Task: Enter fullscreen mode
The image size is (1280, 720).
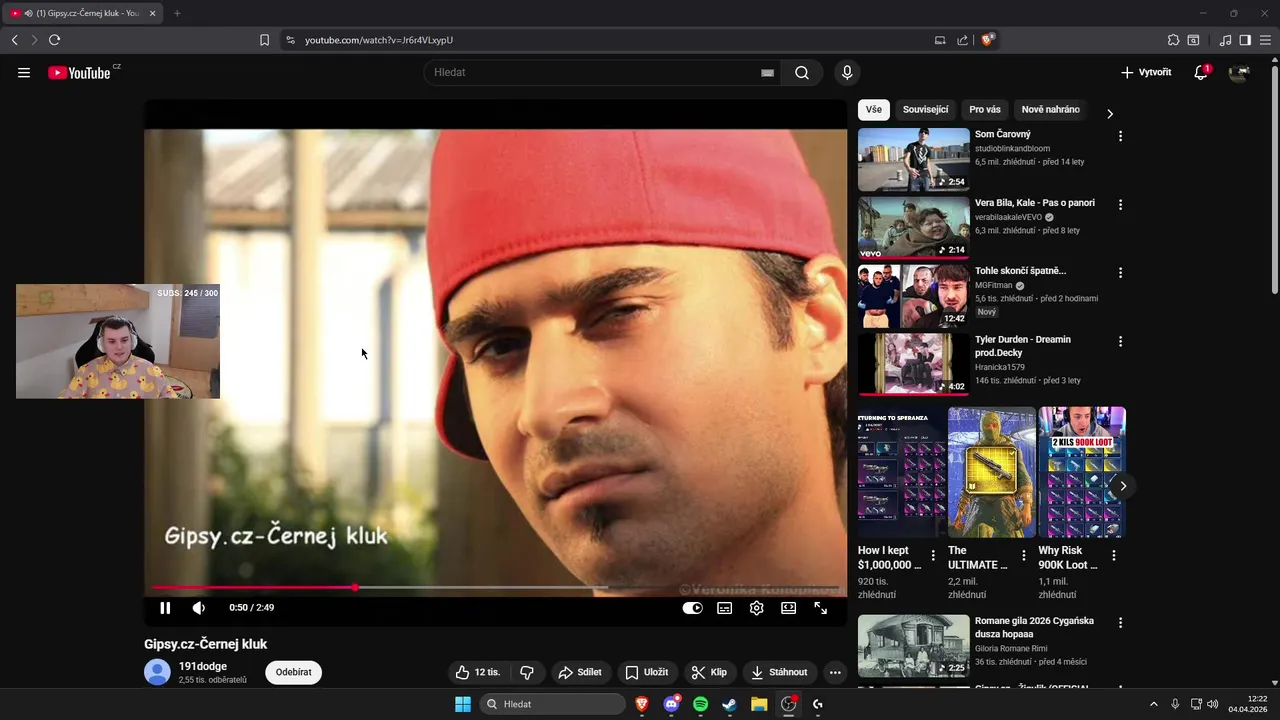Action: pos(820,607)
